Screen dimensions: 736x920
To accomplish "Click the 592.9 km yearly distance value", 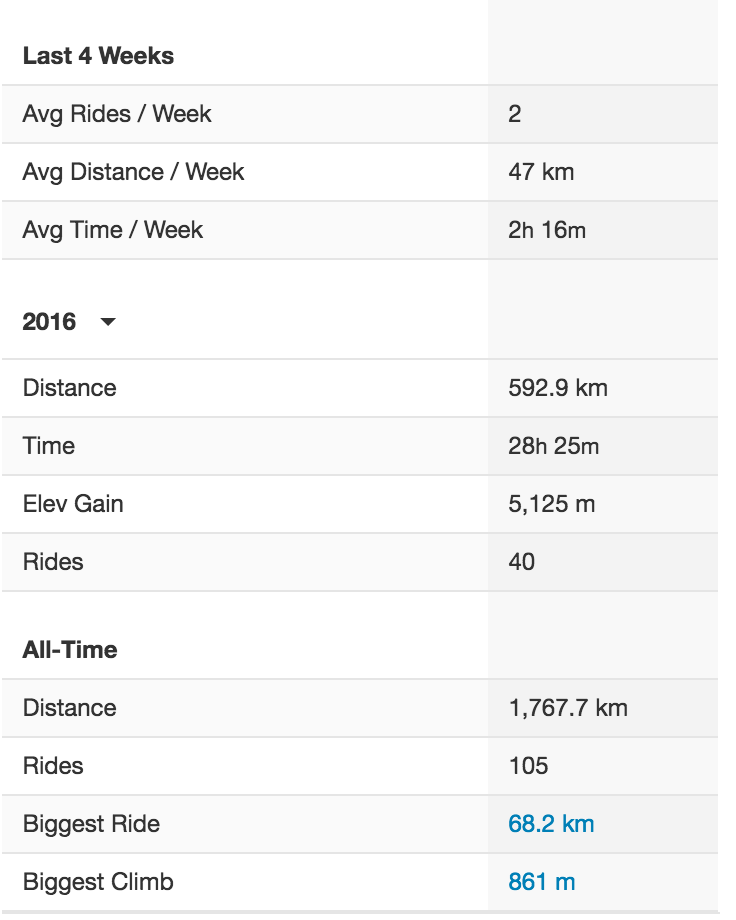I will tap(558, 388).
